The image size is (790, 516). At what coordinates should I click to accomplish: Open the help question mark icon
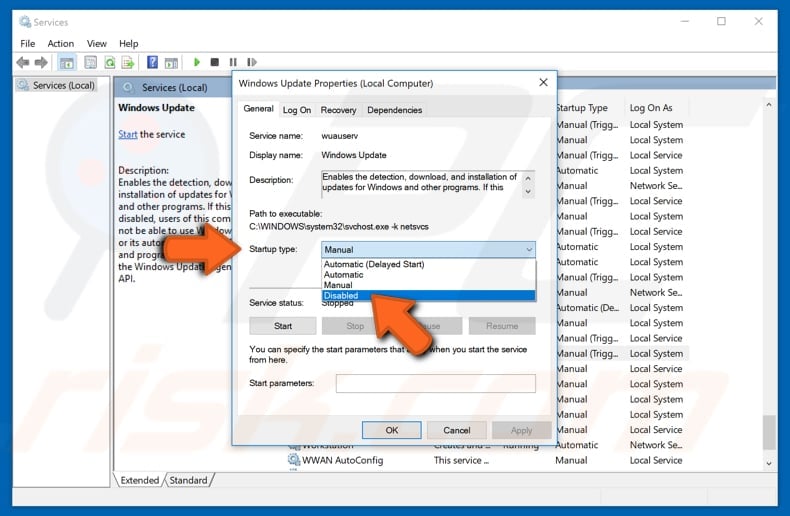click(x=152, y=62)
